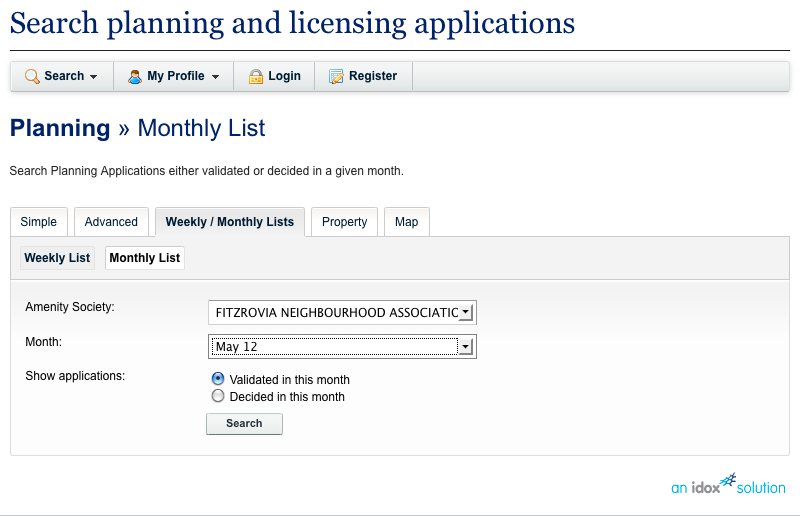This screenshot has width=800, height=516.
Task: Click the Register notepad icon
Action: click(337, 76)
